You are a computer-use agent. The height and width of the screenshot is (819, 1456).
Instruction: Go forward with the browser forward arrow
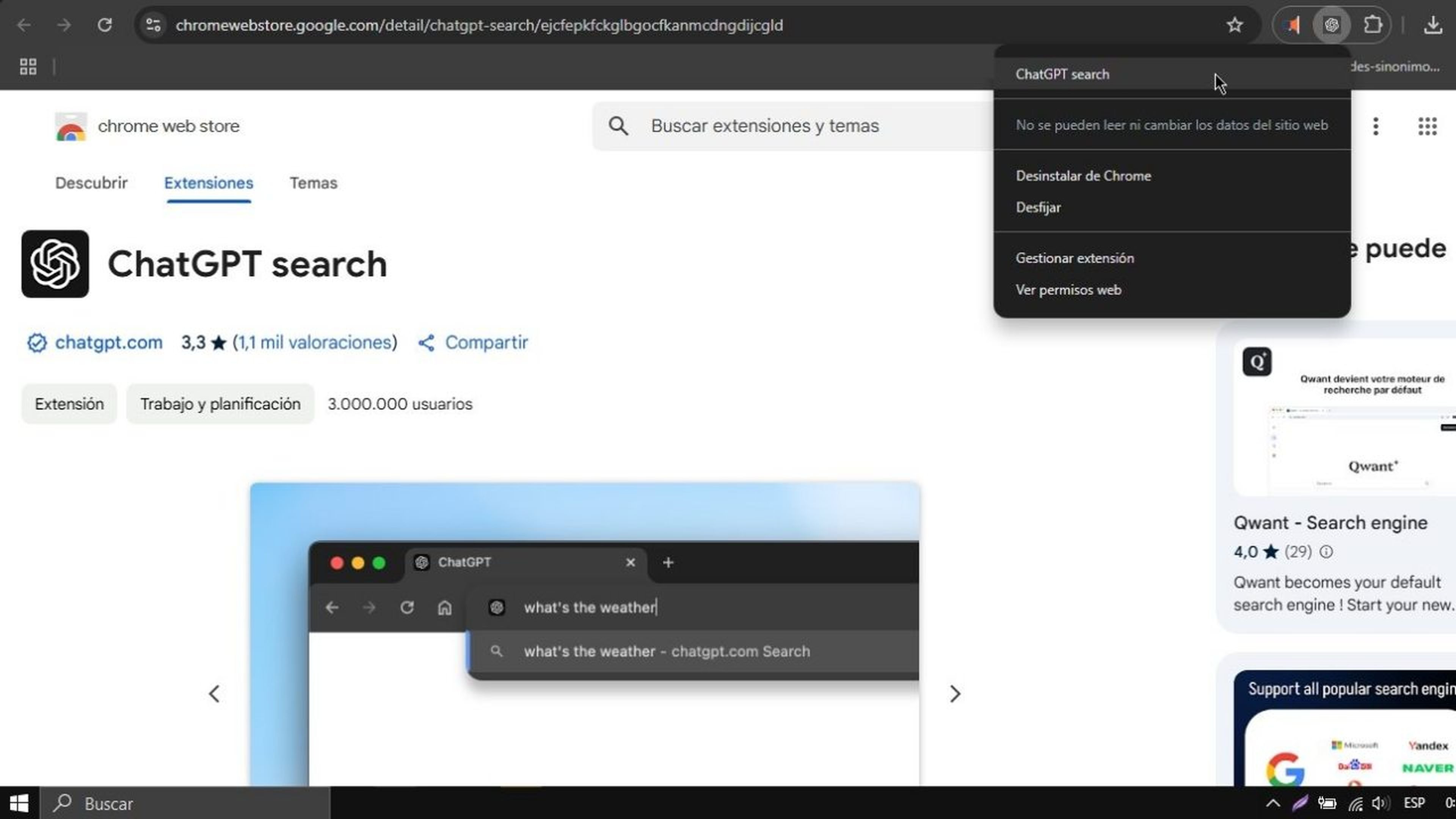pos(64,25)
